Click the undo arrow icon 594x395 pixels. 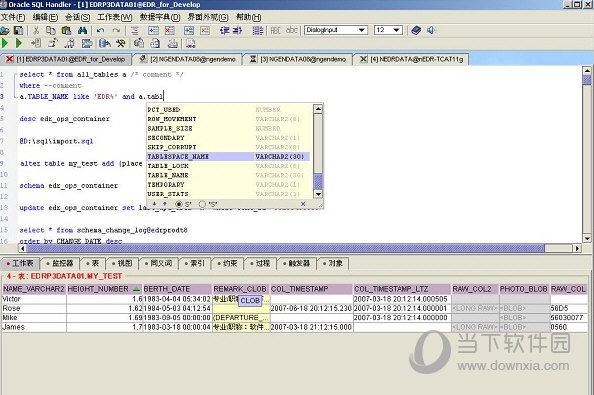tap(100, 30)
